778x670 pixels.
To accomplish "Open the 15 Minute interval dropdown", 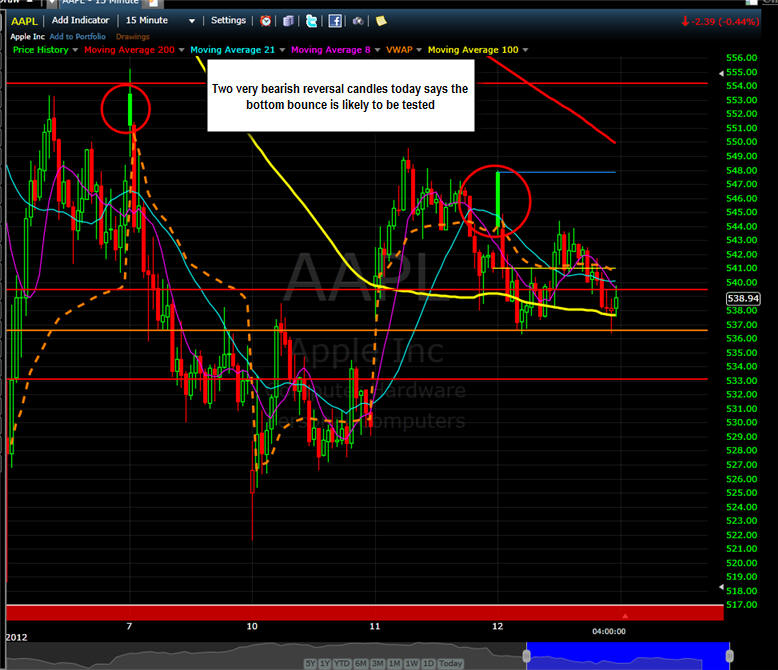I will tap(159, 20).
